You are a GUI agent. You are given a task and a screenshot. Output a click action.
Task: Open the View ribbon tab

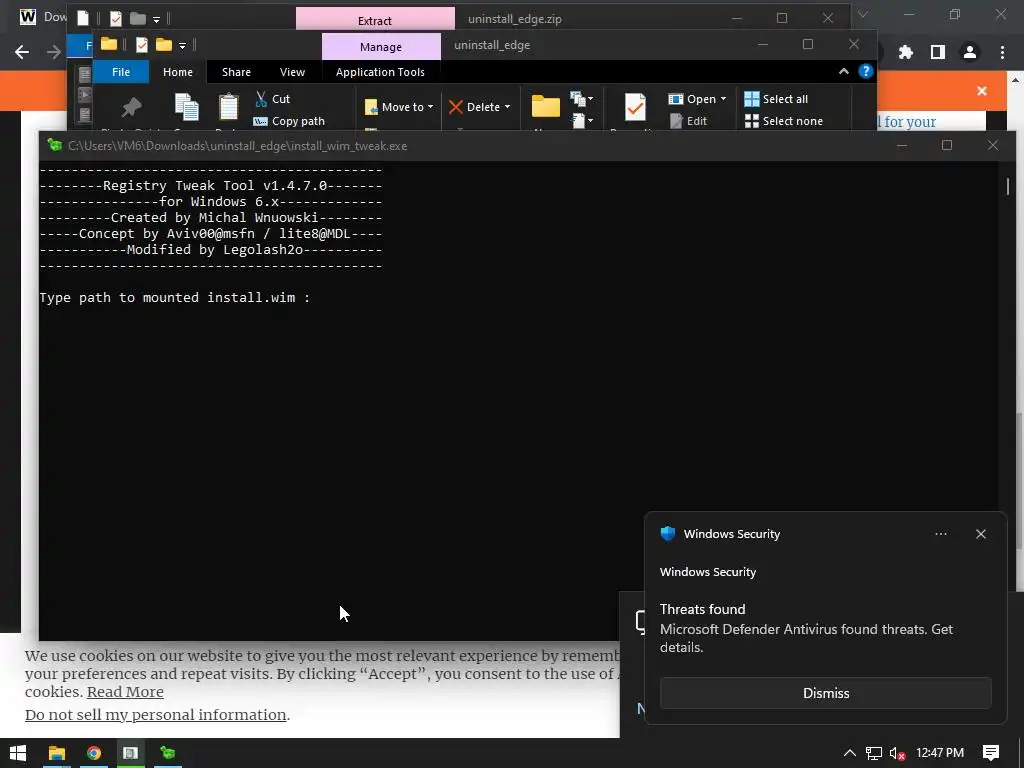click(x=292, y=72)
